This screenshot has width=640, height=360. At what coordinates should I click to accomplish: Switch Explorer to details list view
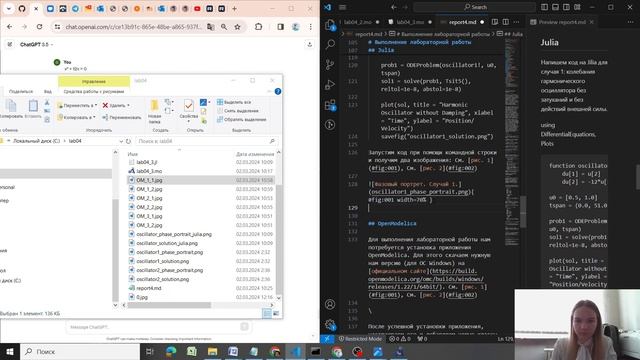[267, 313]
